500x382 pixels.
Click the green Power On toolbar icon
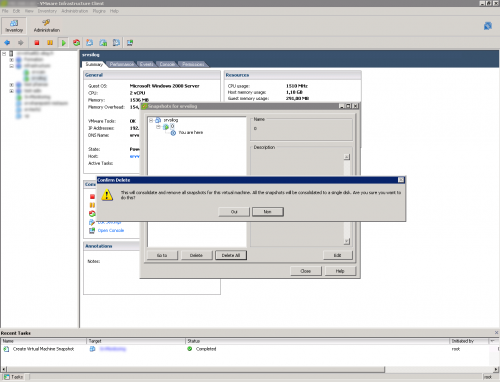[63, 43]
